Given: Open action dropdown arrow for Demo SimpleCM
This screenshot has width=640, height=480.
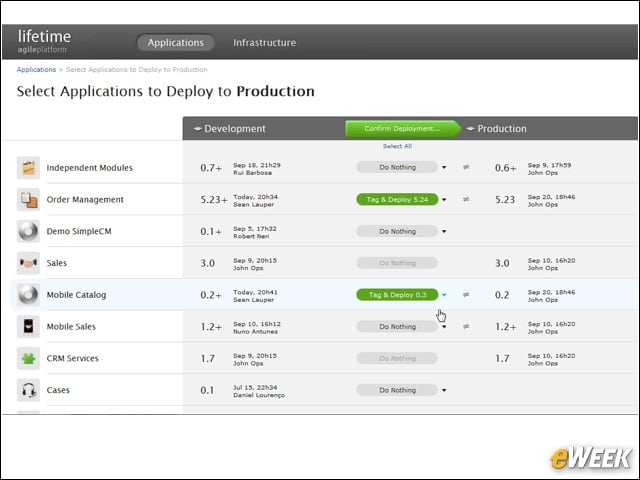Looking at the screenshot, I should pyautogui.click(x=444, y=231).
